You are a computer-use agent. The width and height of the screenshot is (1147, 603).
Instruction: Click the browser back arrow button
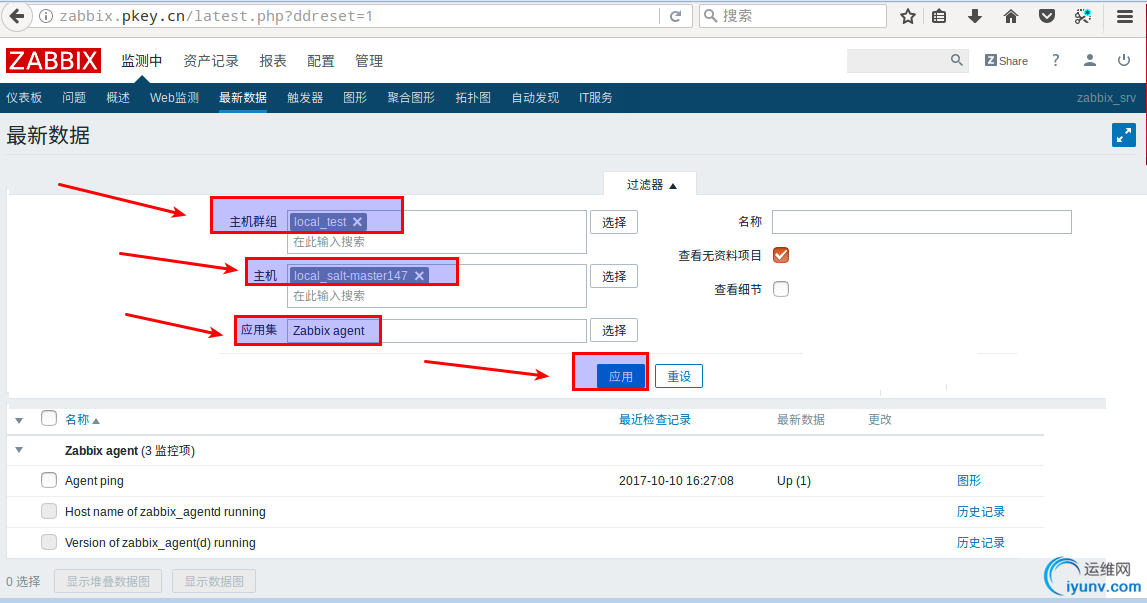coord(16,16)
